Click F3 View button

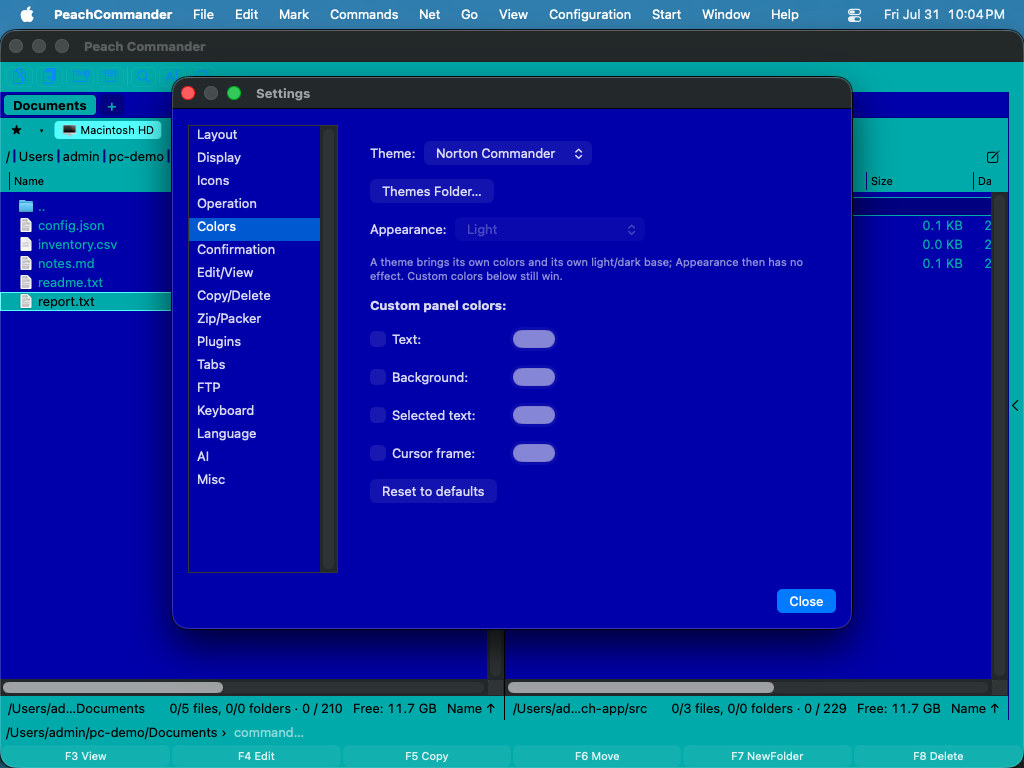[86, 756]
